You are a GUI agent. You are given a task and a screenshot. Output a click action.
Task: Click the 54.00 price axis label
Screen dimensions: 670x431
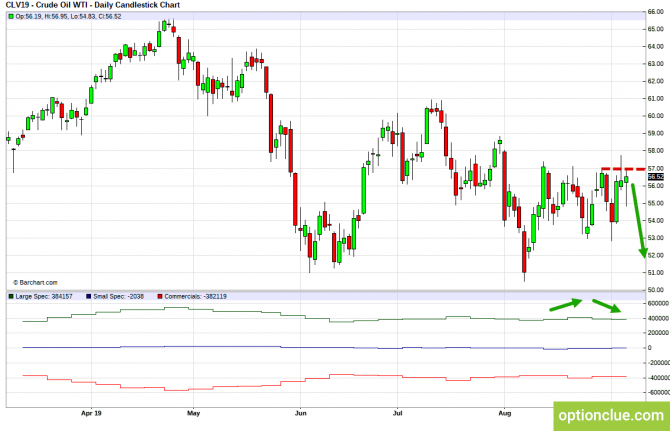(655, 220)
